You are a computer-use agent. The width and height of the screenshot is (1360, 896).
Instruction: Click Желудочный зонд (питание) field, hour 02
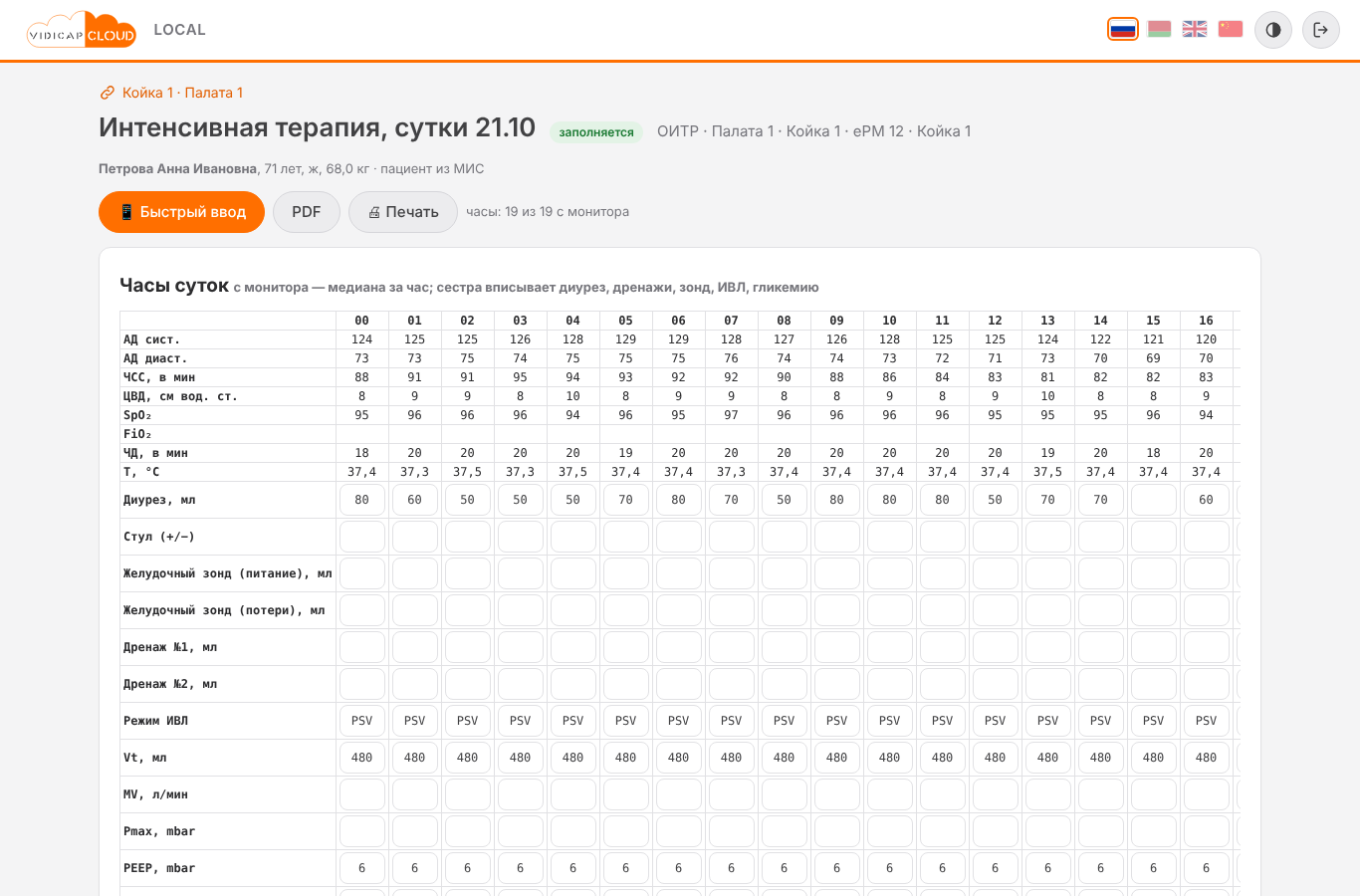468,573
